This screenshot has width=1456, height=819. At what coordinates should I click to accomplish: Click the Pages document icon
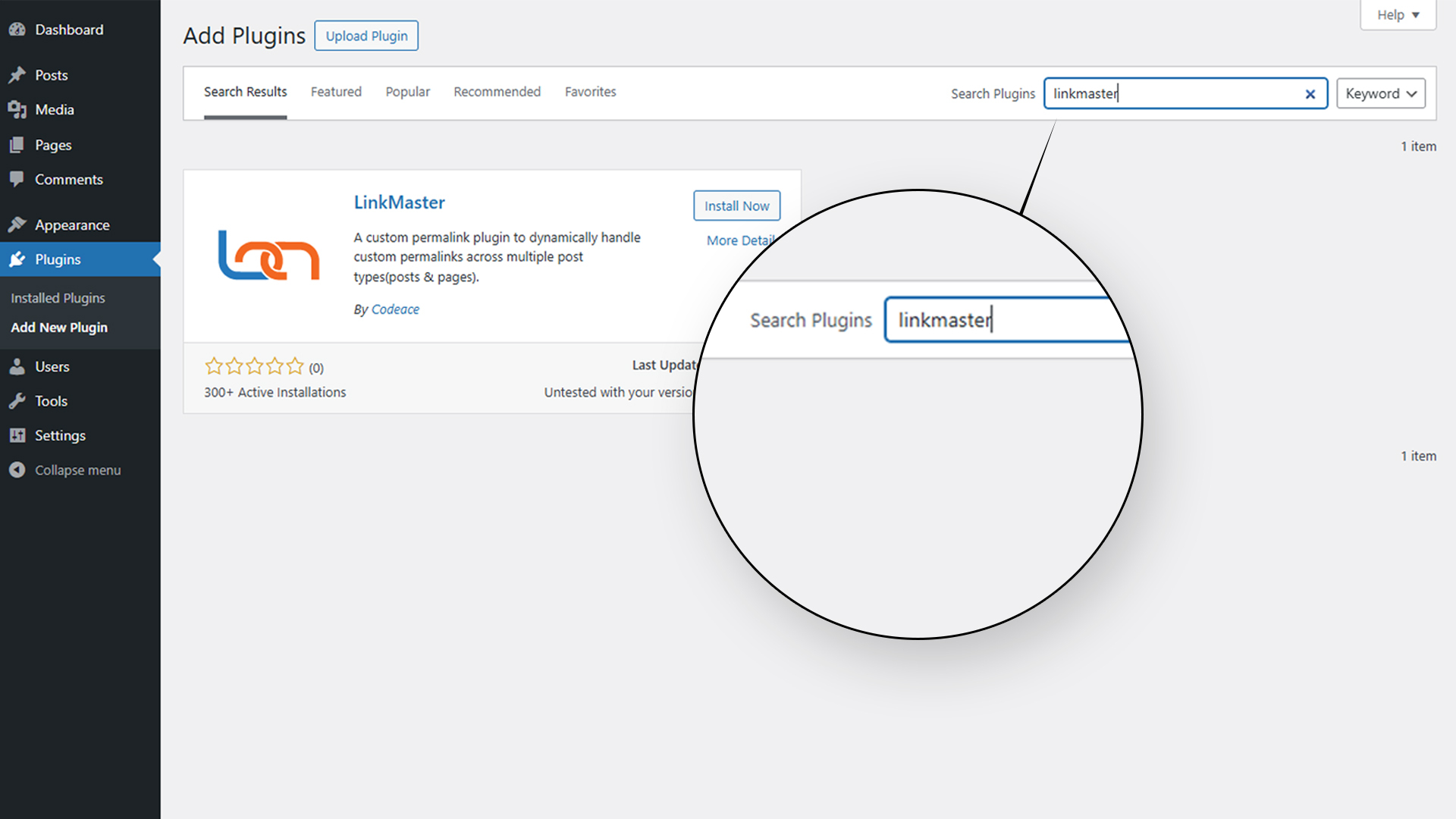point(17,145)
